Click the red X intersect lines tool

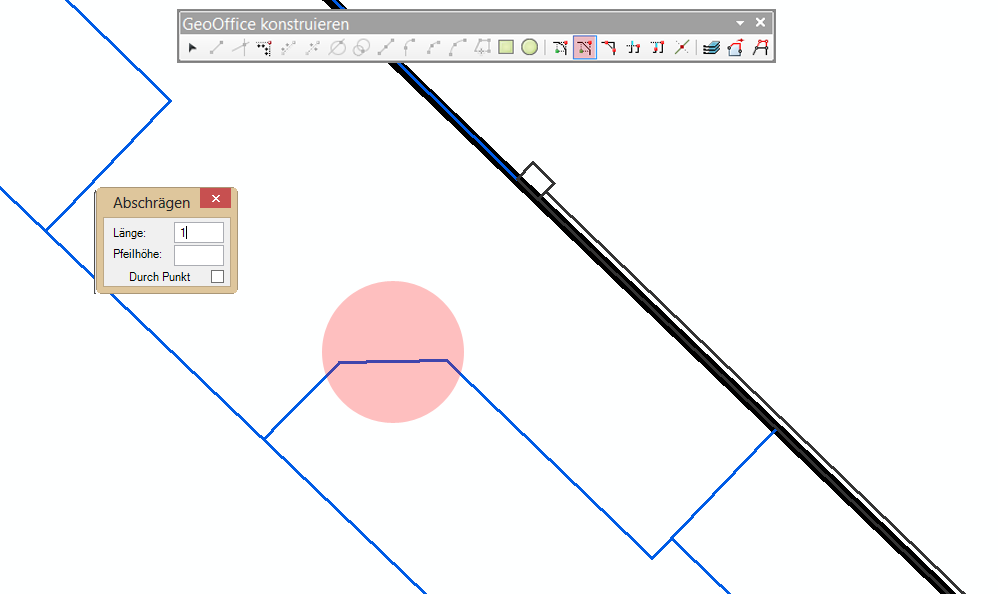tap(682, 47)
